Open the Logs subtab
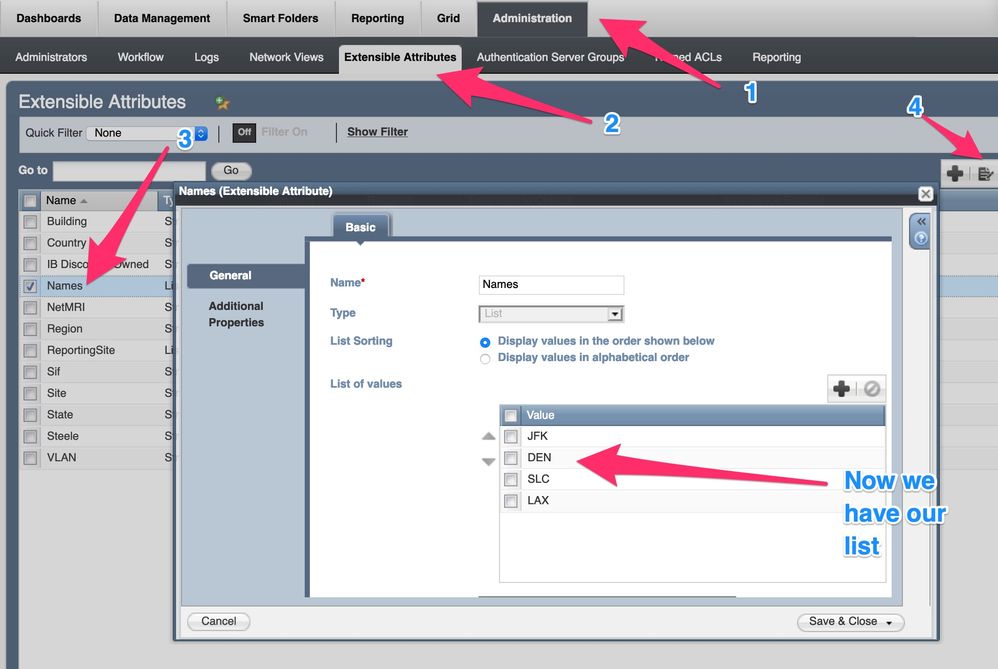 pos(206,57)
